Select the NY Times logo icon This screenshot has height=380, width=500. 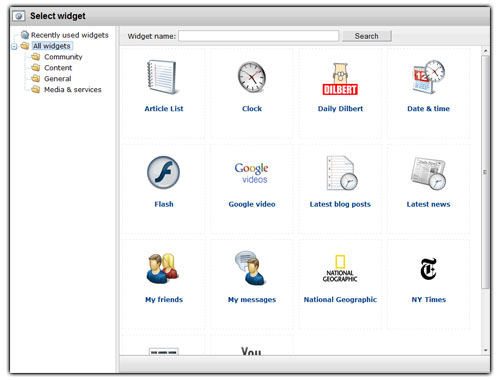[429, 269]
